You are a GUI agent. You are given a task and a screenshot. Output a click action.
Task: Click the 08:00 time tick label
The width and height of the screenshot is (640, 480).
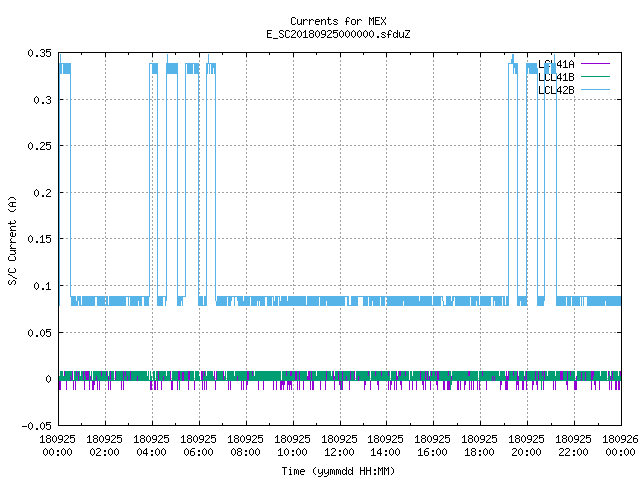pos(245,452)
